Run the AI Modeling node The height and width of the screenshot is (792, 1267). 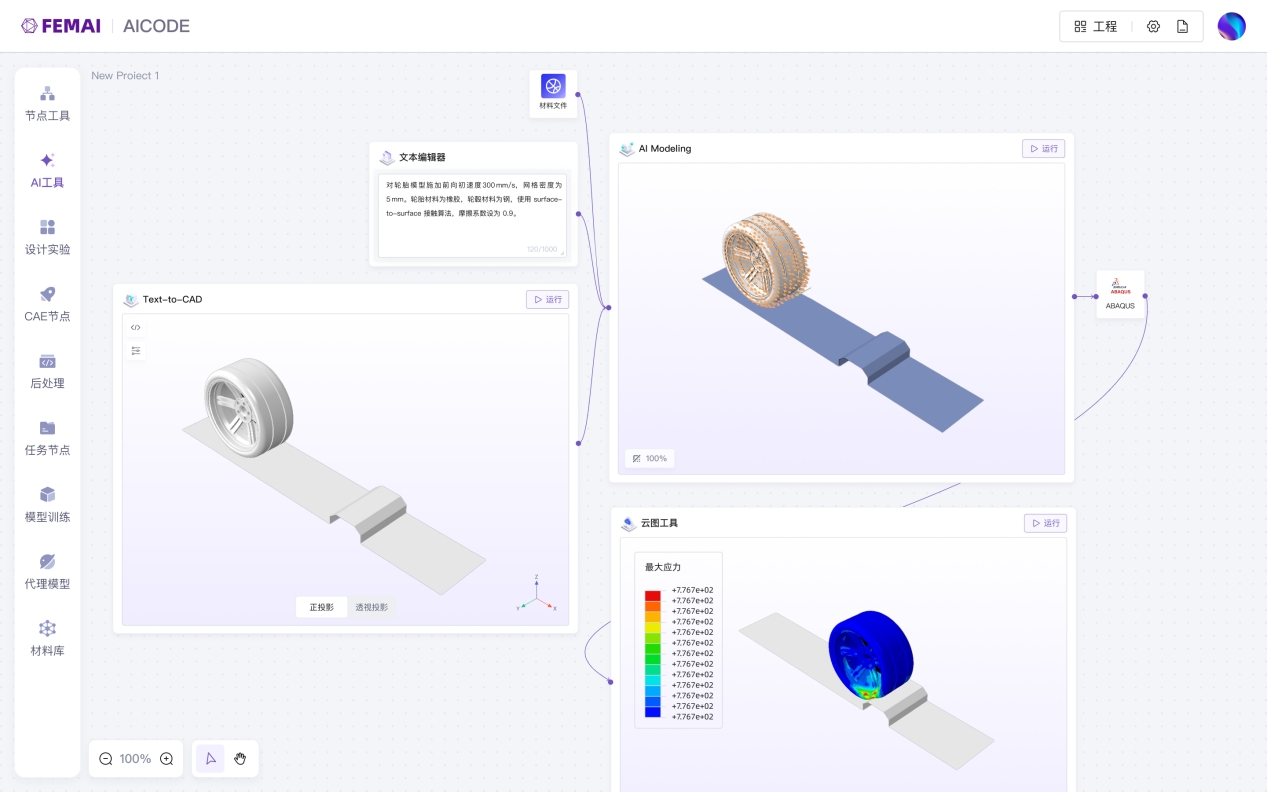point(1043,149)
